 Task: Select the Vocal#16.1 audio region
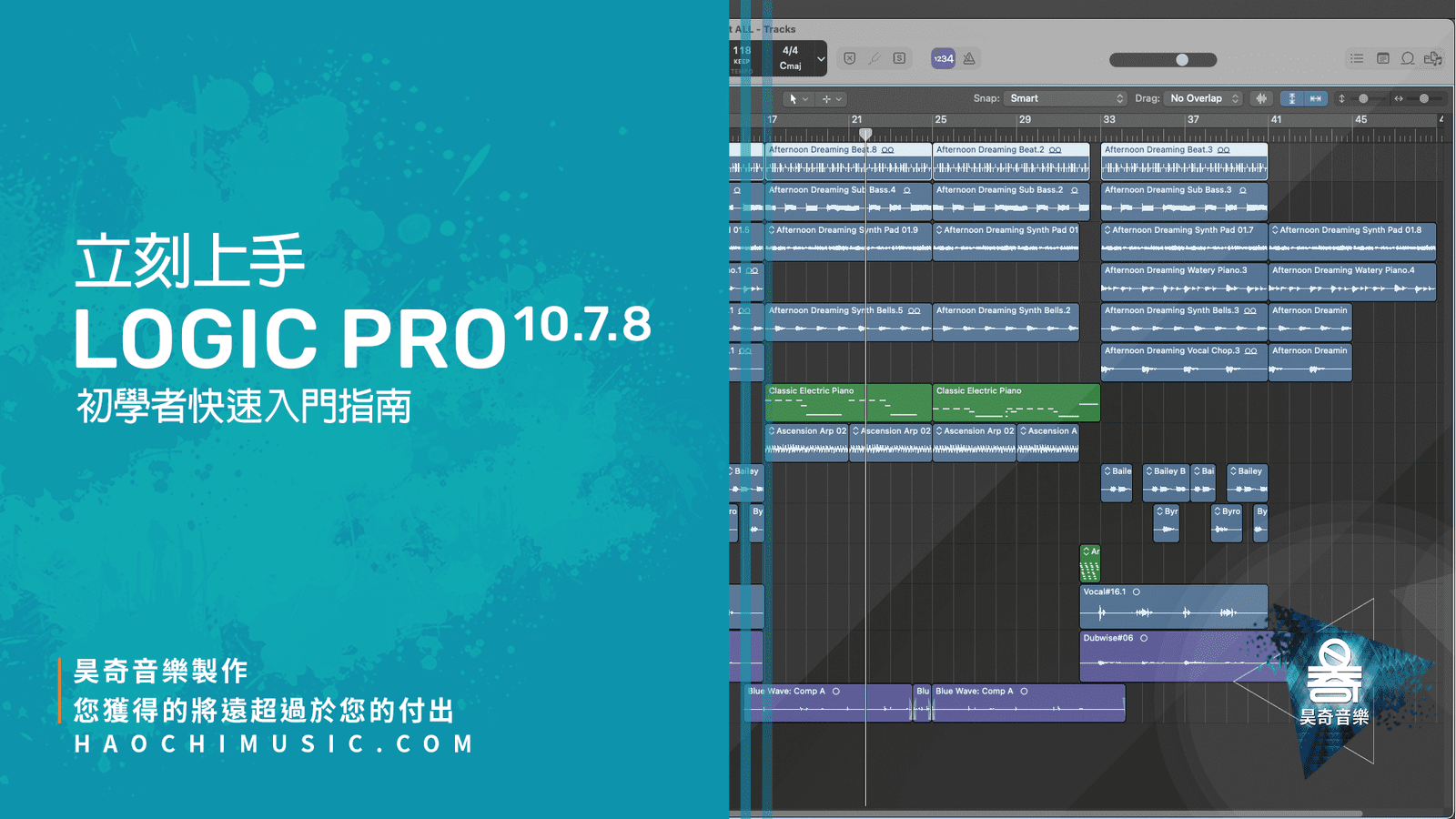coord(1173,606)
